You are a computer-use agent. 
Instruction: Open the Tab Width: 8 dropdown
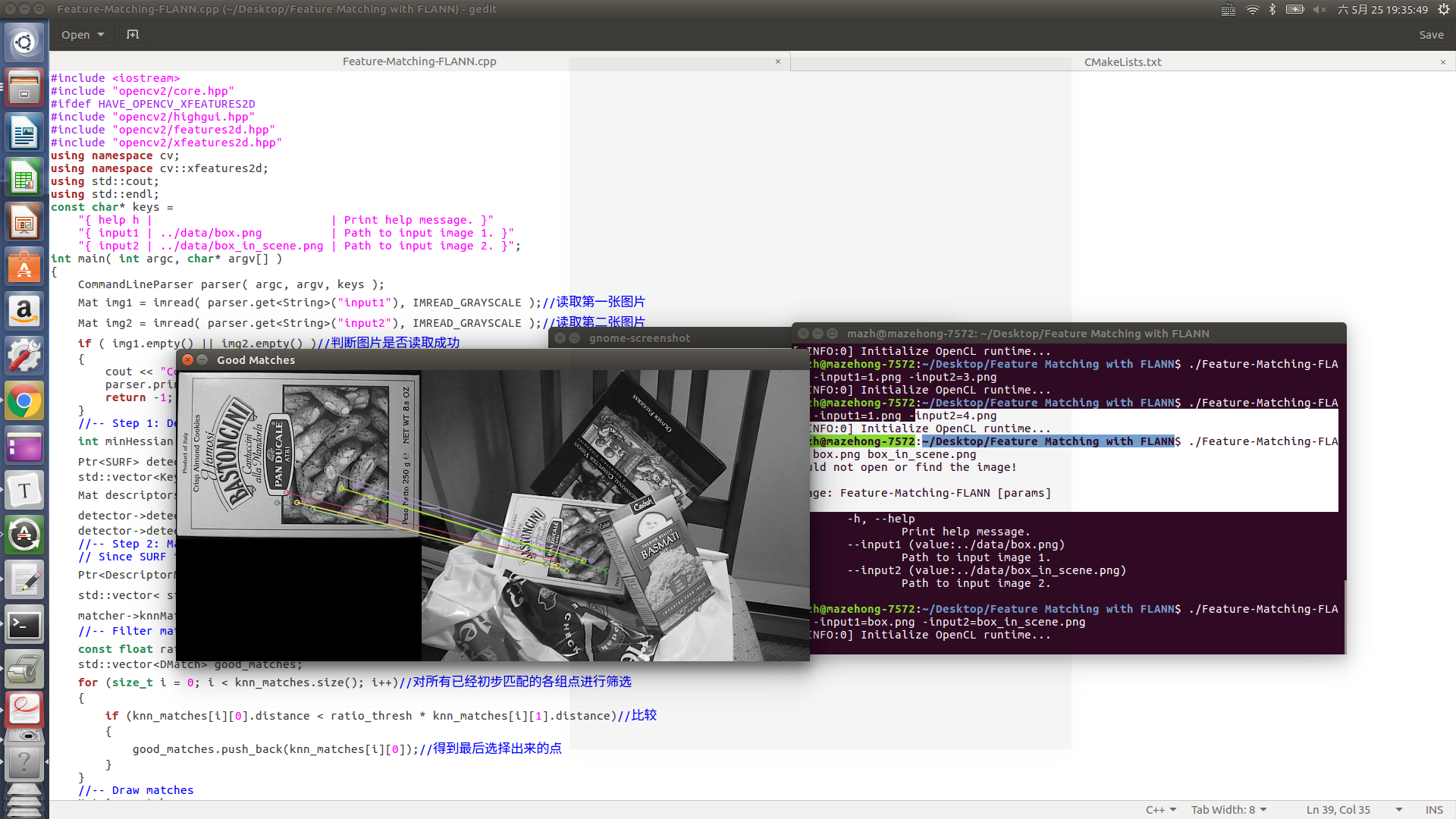point(1228,809)
